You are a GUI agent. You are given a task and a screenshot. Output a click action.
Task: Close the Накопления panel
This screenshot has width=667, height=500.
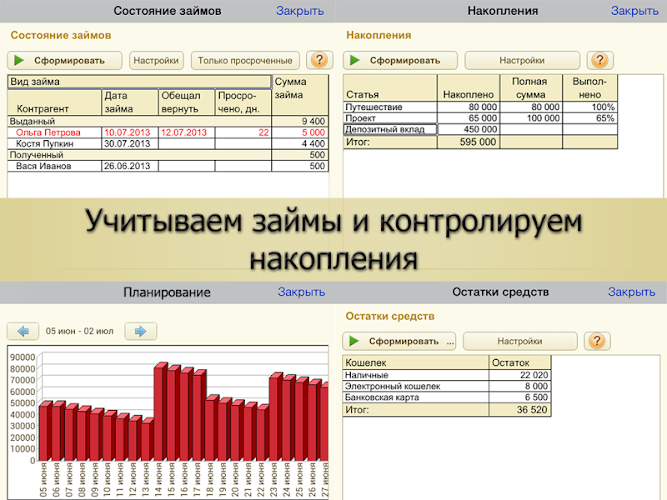tap(634, 11)
